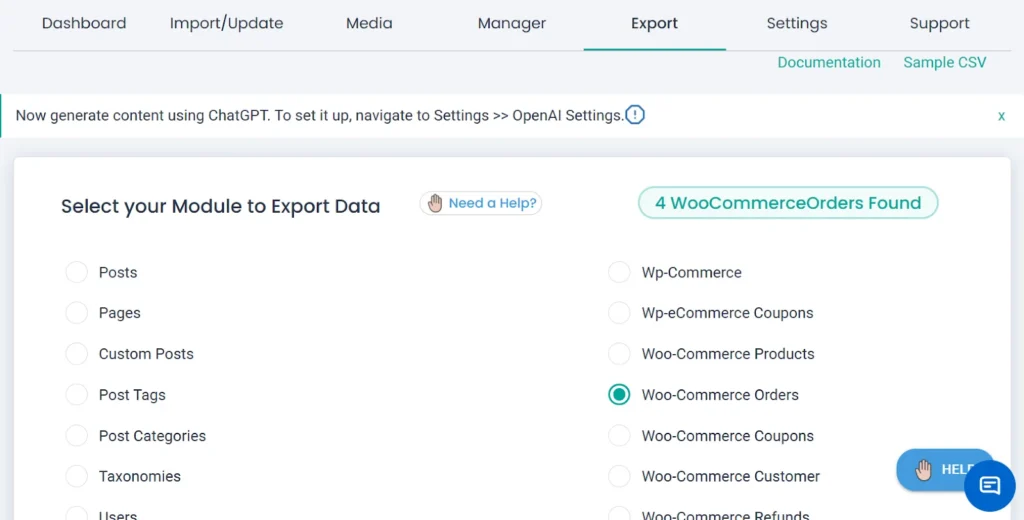
Task: Select the Taxonomies radio option
Action: coord(77,477)
